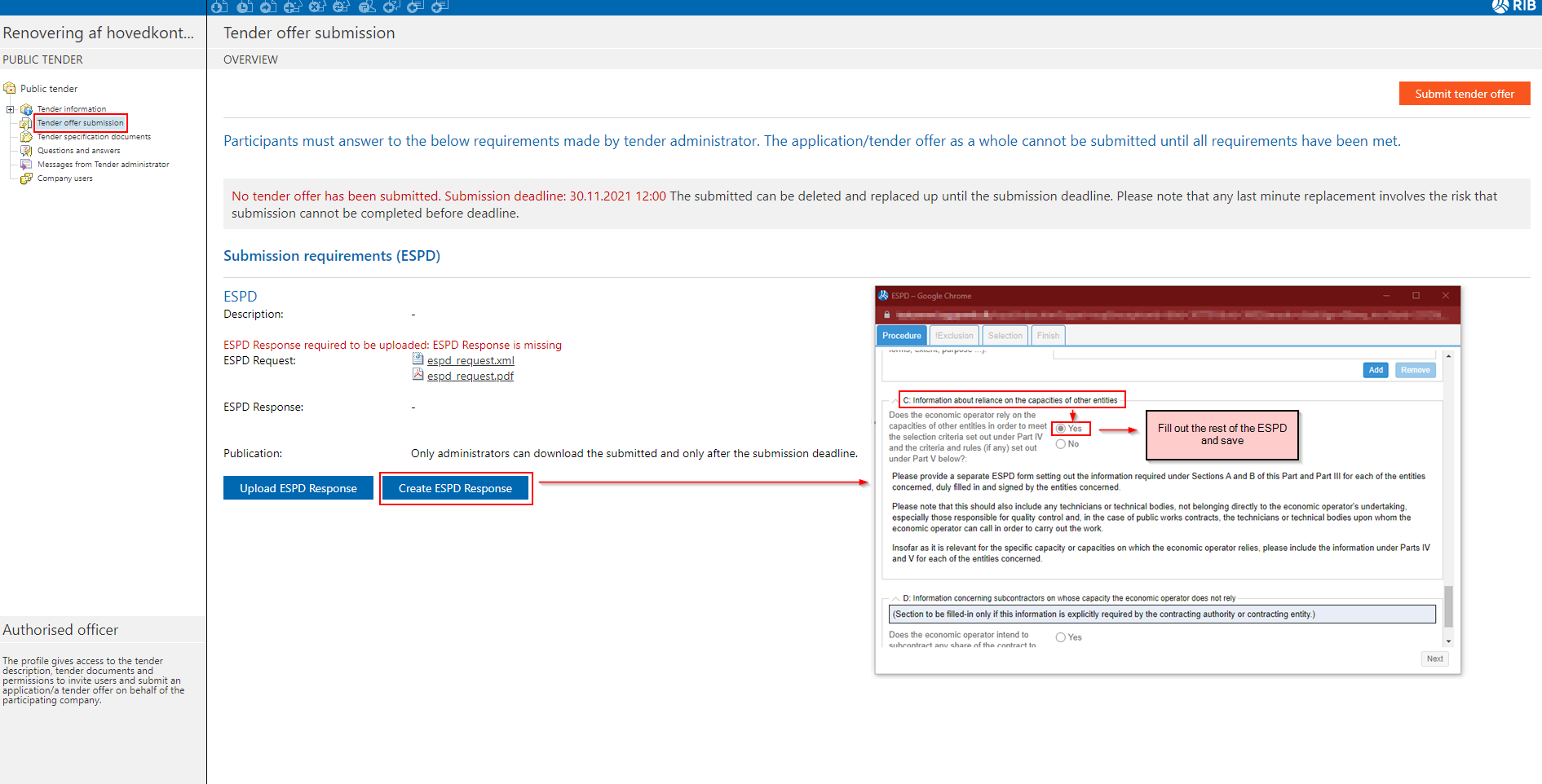Click the document-with-clock icon in top toolbar
This screenshot has width=1542, height=784.
tap(244, 7)
